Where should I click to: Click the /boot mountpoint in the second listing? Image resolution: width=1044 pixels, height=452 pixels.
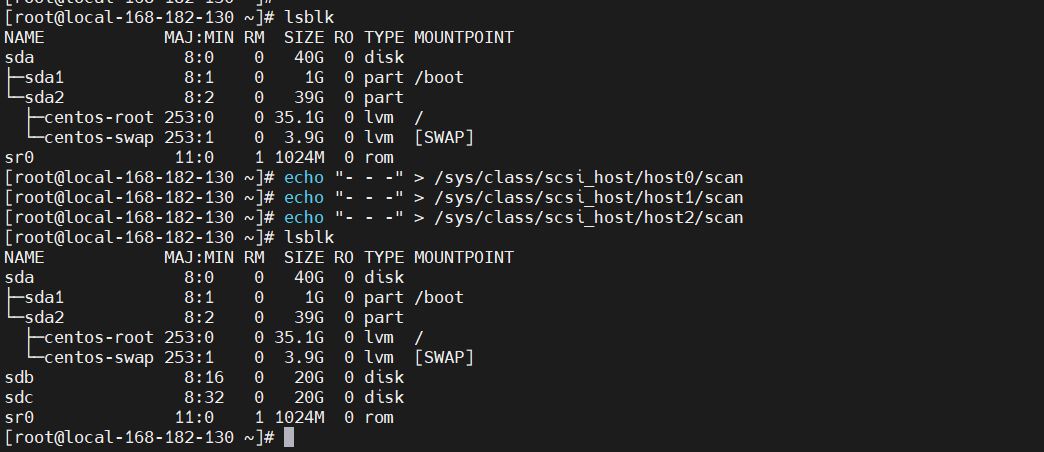pyautogui.click(x=439, y=298)
